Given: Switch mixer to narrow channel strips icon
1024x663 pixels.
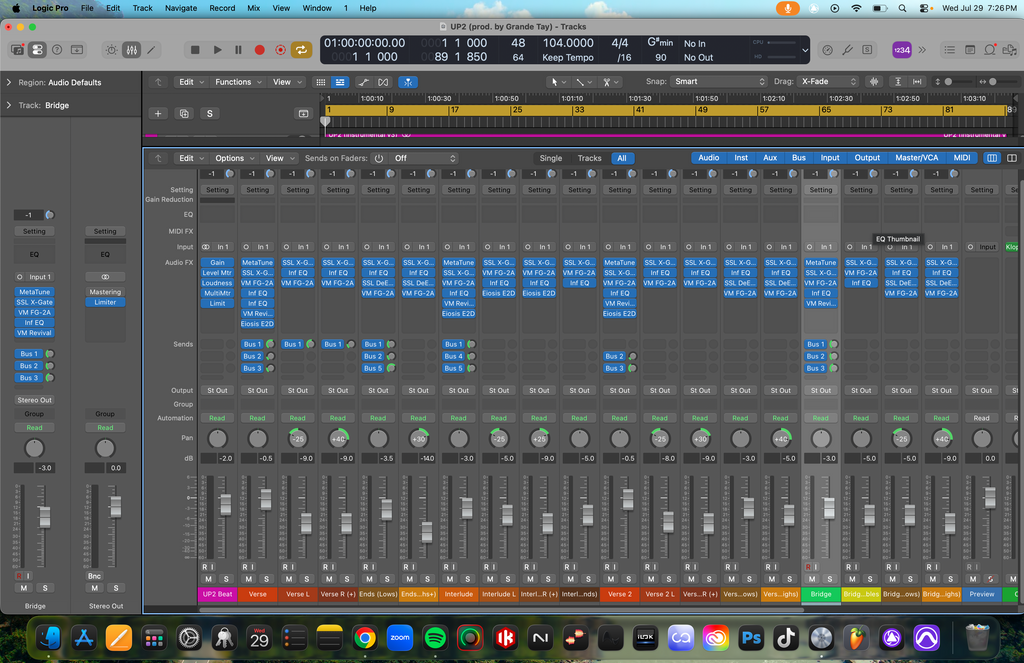Looking at the screenshot, I should 991,158.
